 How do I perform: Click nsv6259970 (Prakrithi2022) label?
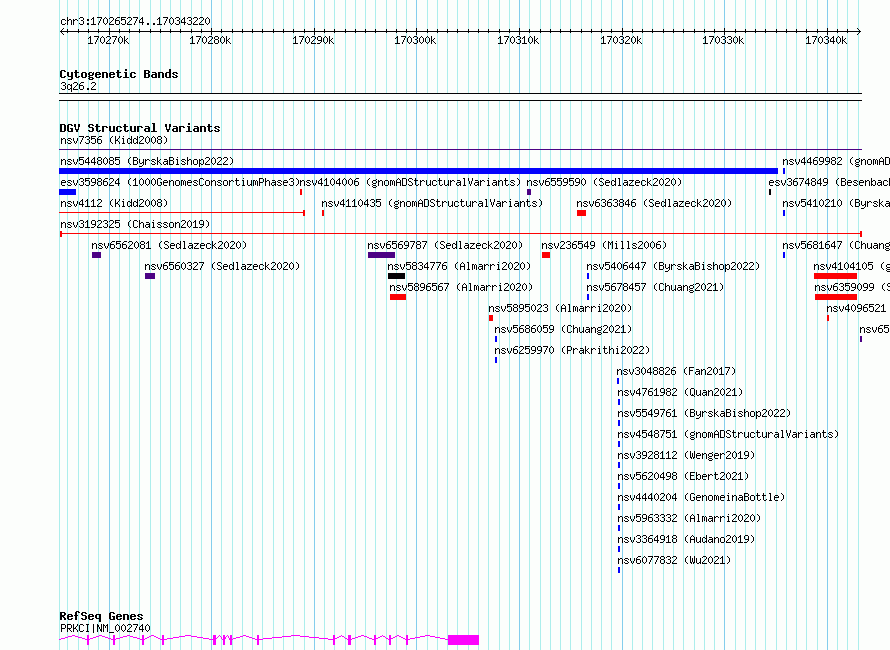click(x=572, y=350)
